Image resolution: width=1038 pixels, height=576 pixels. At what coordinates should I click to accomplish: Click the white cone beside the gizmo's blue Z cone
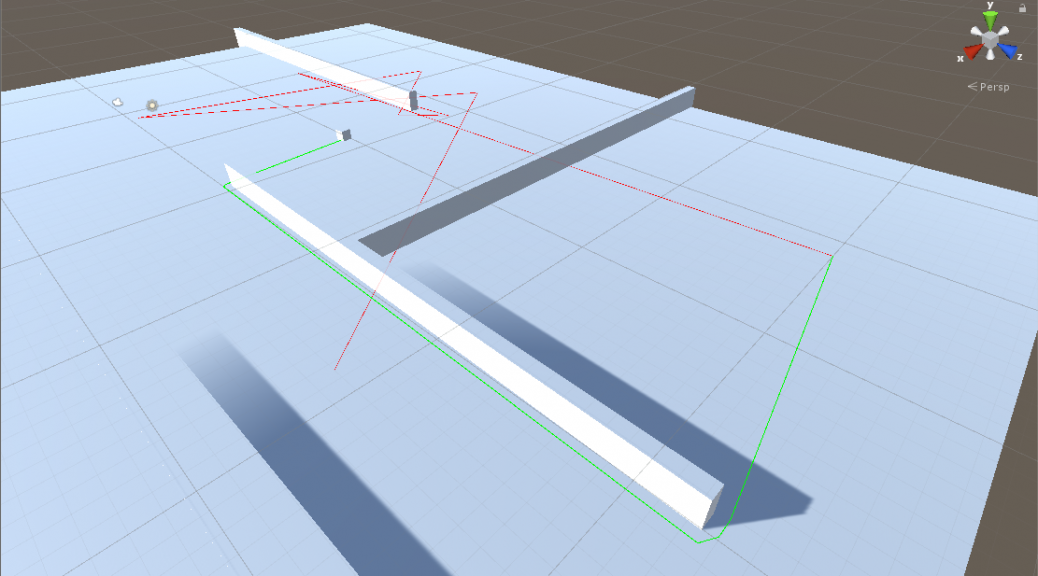pos(1003,30)
